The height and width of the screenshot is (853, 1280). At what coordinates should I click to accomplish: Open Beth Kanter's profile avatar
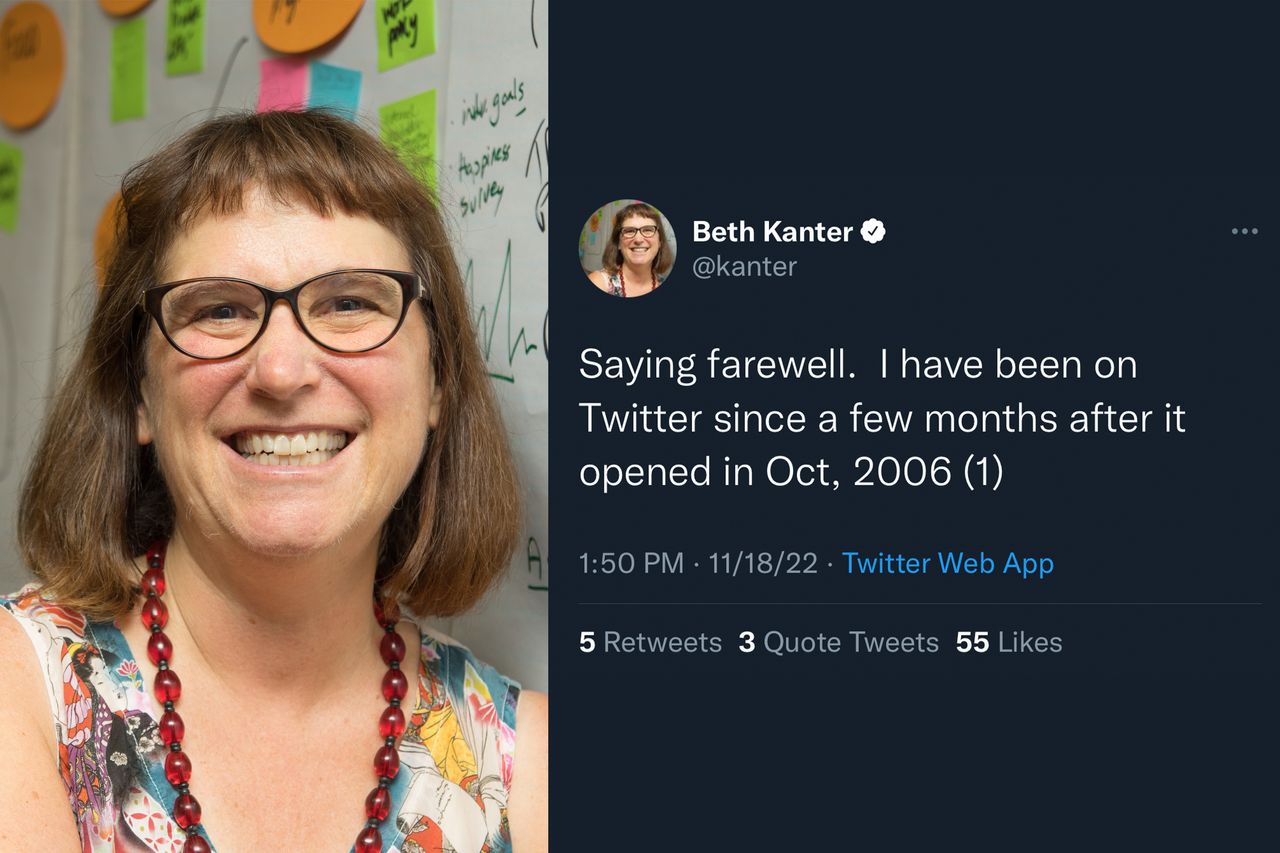pos(627,248)
